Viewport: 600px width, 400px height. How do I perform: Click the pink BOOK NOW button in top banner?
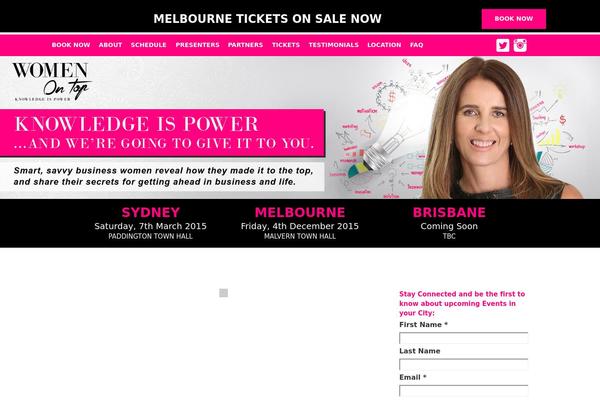point(514,19)
